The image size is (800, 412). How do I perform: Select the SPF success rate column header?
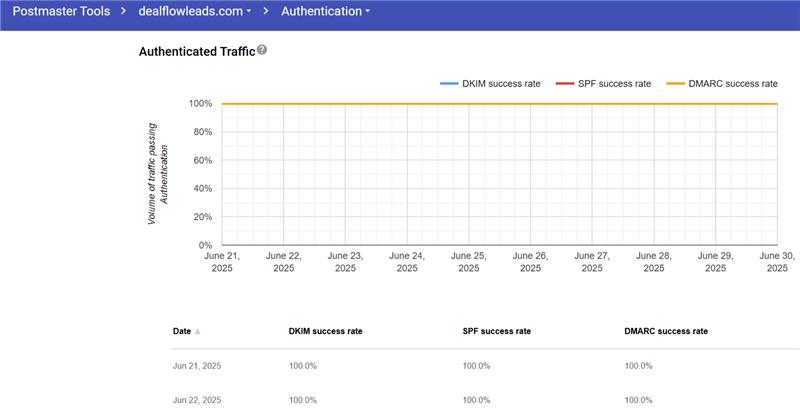point(496,331)
